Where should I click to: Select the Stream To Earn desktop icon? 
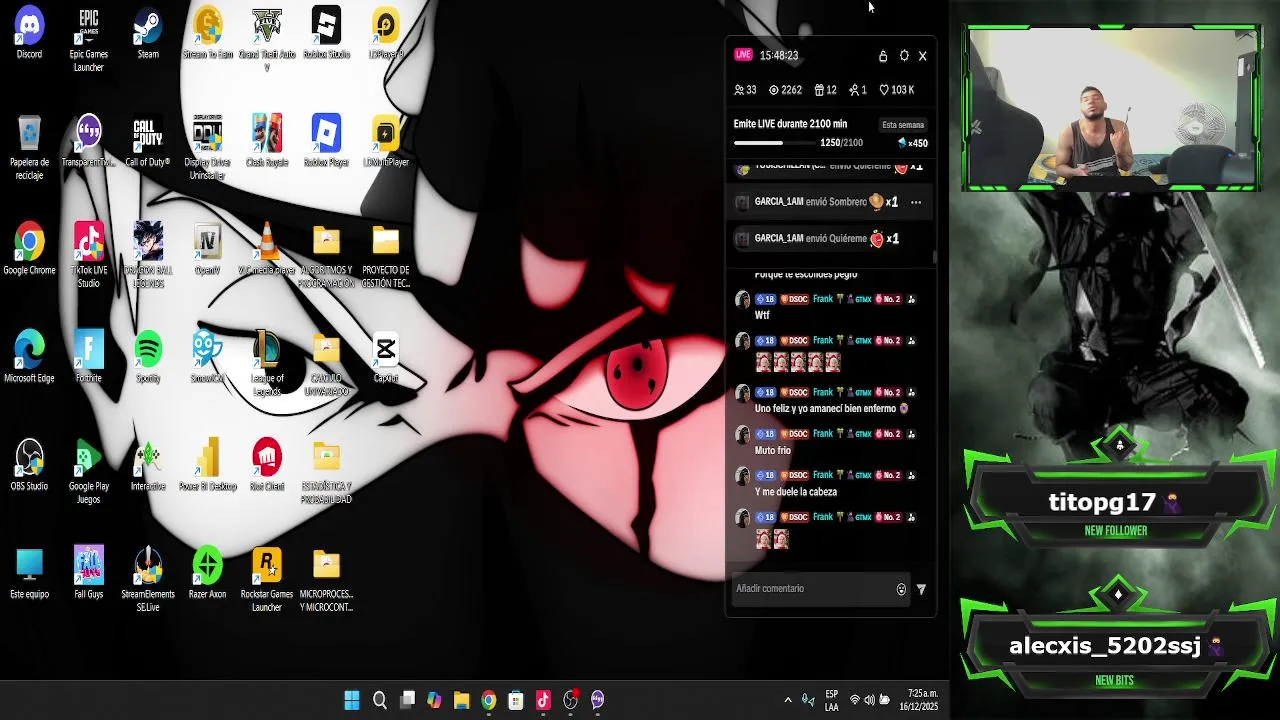point(207,34)
